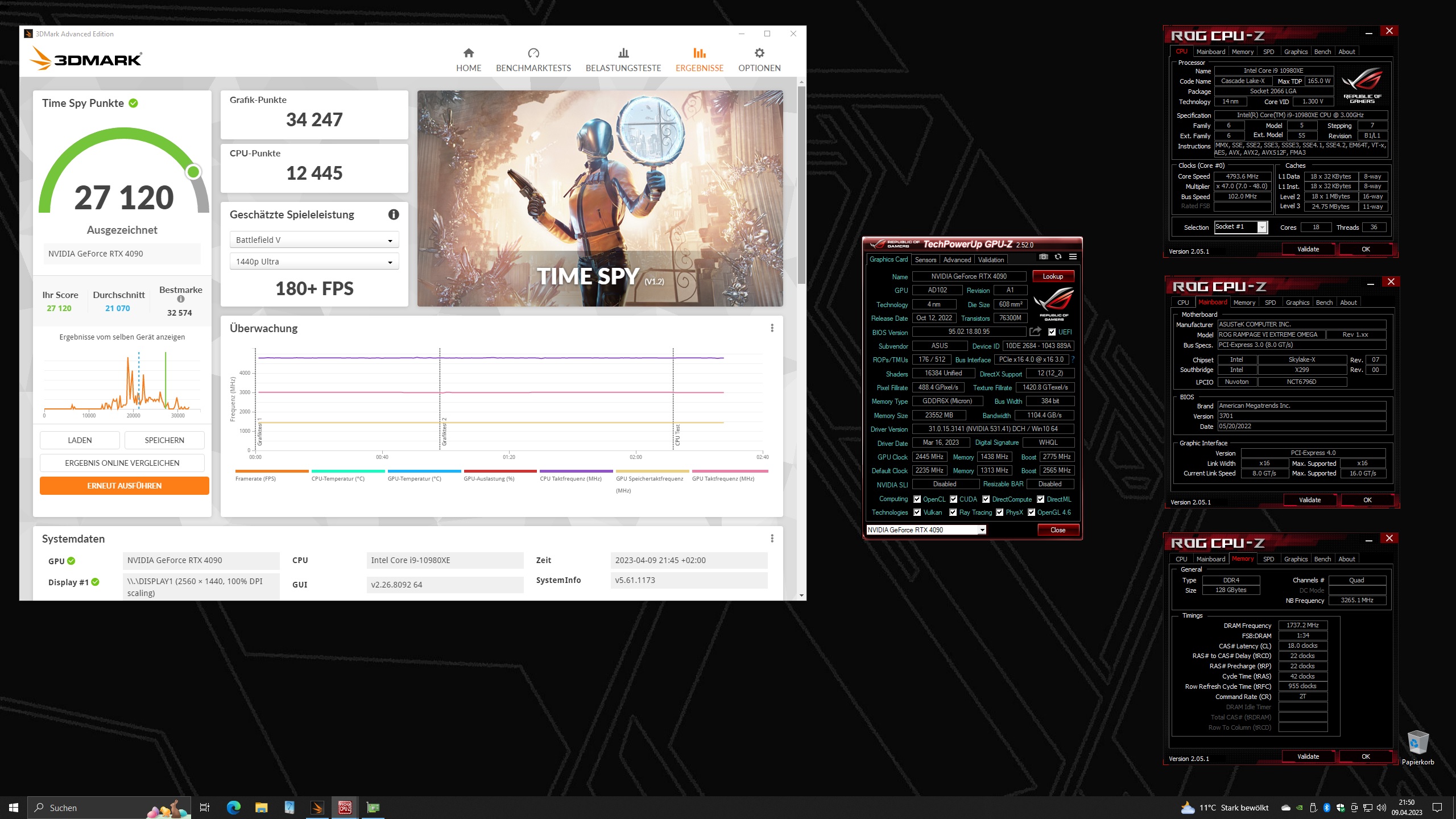Viewport: 1456px width, 819px height.
Task: Open Graphics tab in the CPU-Z memory Timings window
Action: pos(1296,559)
